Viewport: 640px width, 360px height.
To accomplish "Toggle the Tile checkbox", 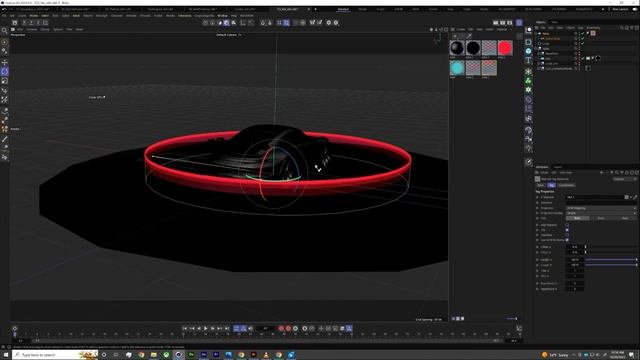I will click(567, 230).
